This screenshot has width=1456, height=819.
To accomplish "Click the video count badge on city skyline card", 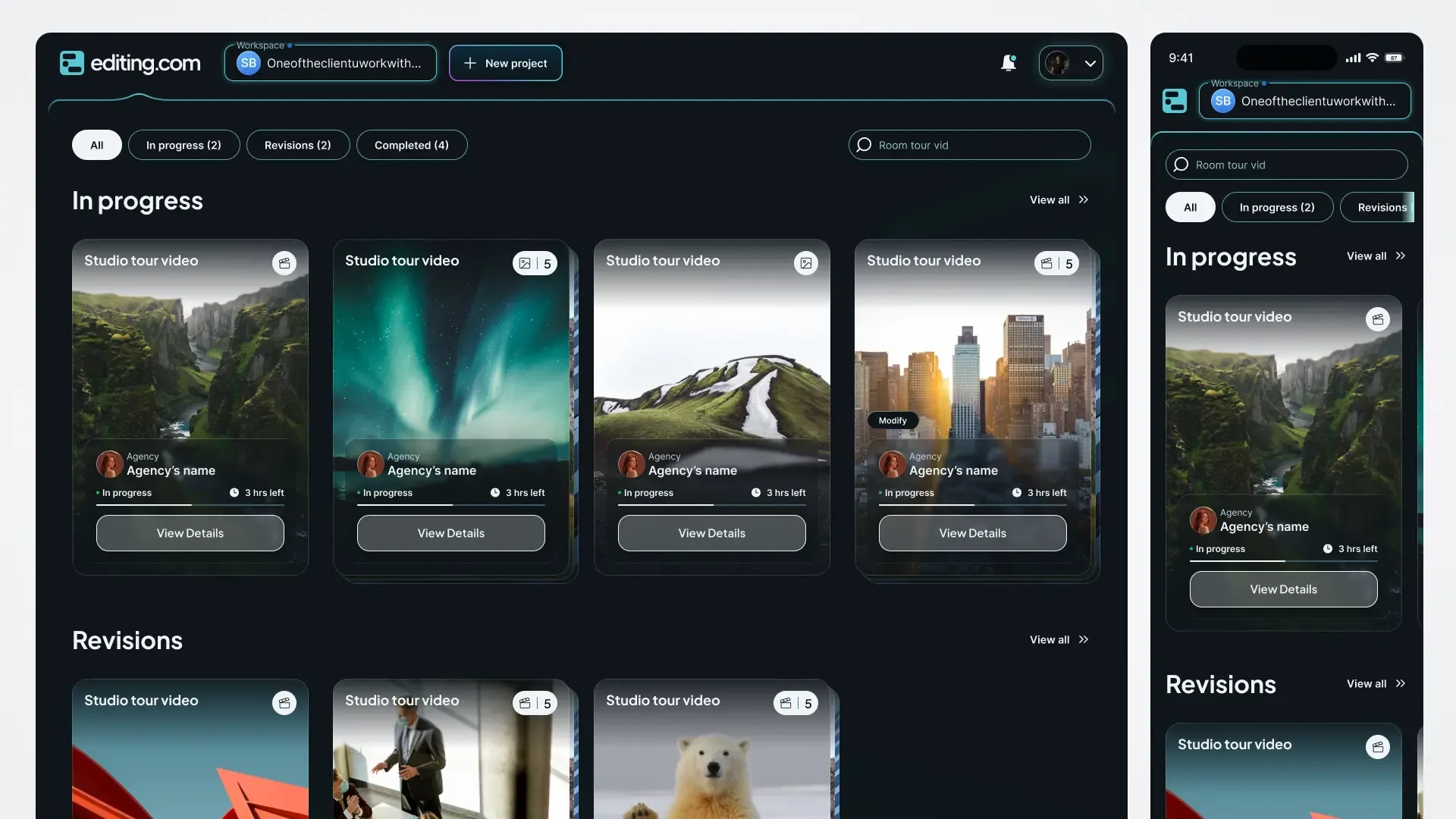I will pos(1056,263).
